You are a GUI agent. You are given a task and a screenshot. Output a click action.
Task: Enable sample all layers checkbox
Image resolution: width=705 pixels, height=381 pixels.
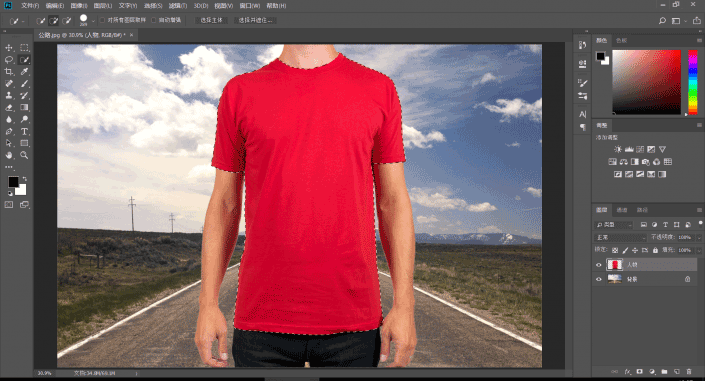103,20
